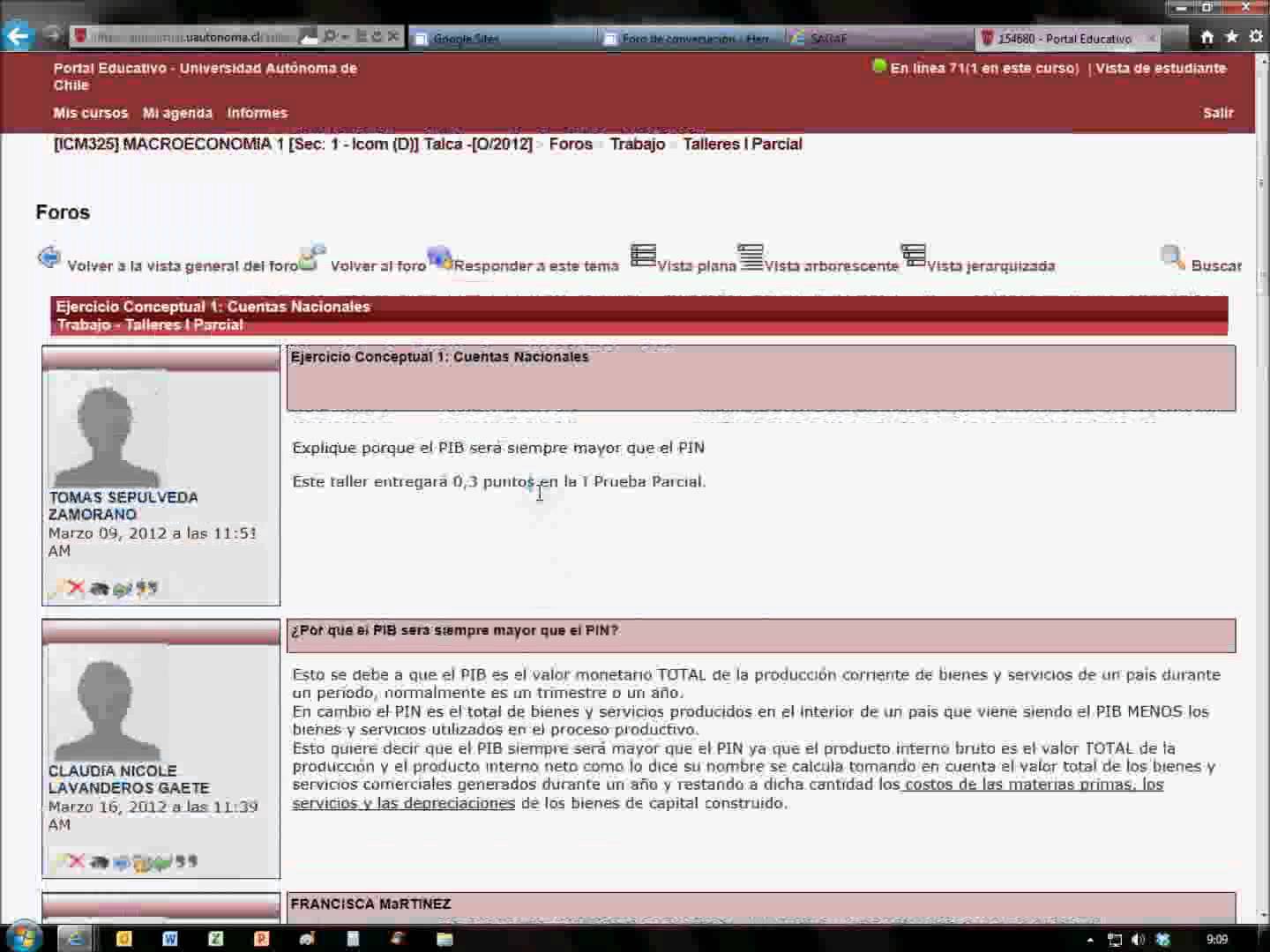Click the reply arrow icon under Claudia's message
Screen dimensions: 1270x952
pos(161,861)
